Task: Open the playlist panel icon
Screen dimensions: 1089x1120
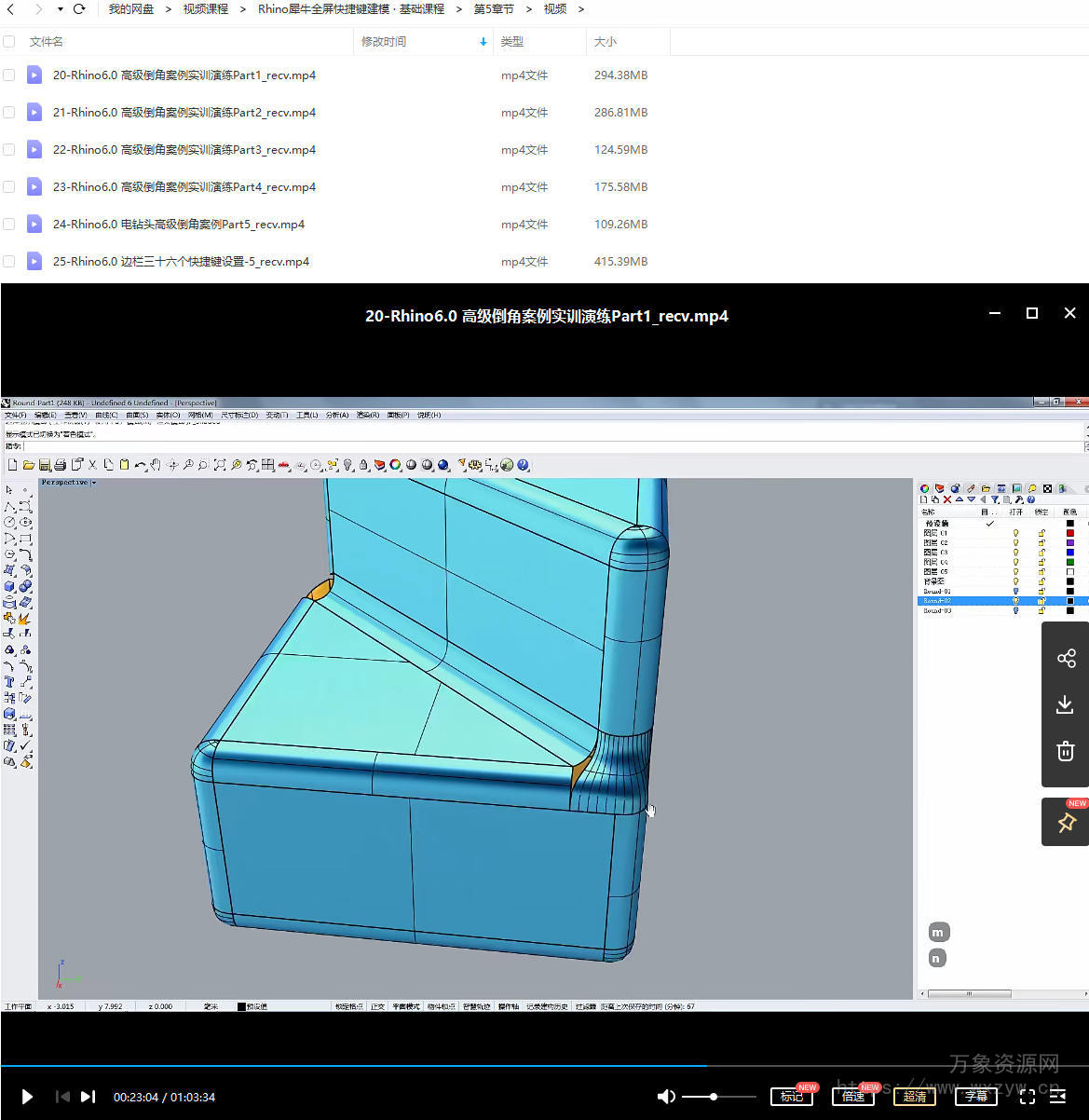Action: [1057, 1097]
